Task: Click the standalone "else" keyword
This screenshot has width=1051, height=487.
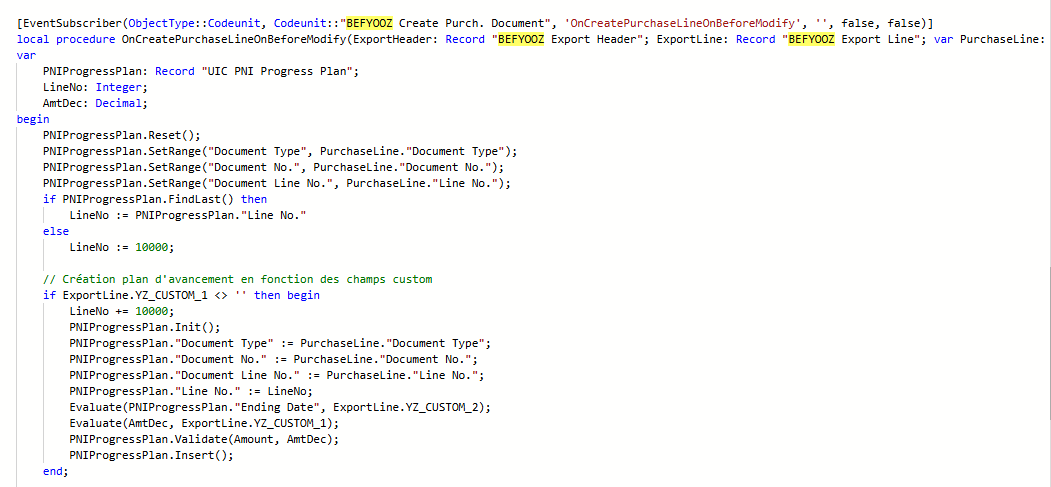Action: (56, 231)
